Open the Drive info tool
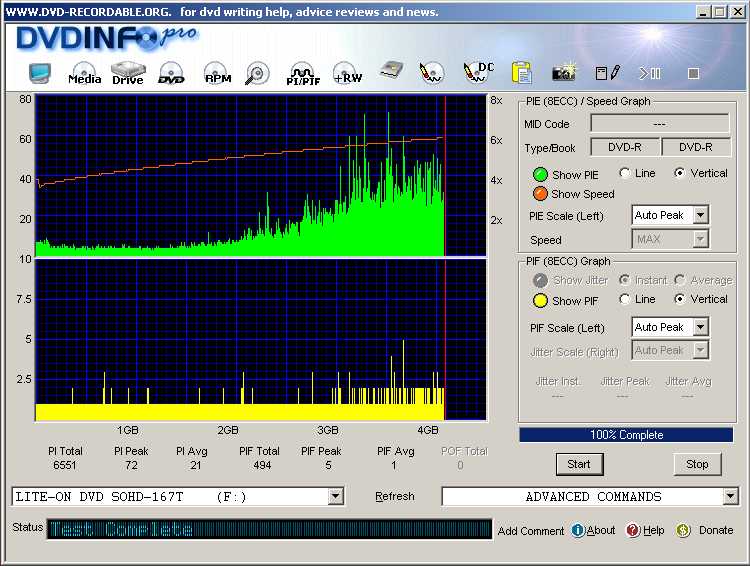 click(128, 73)
